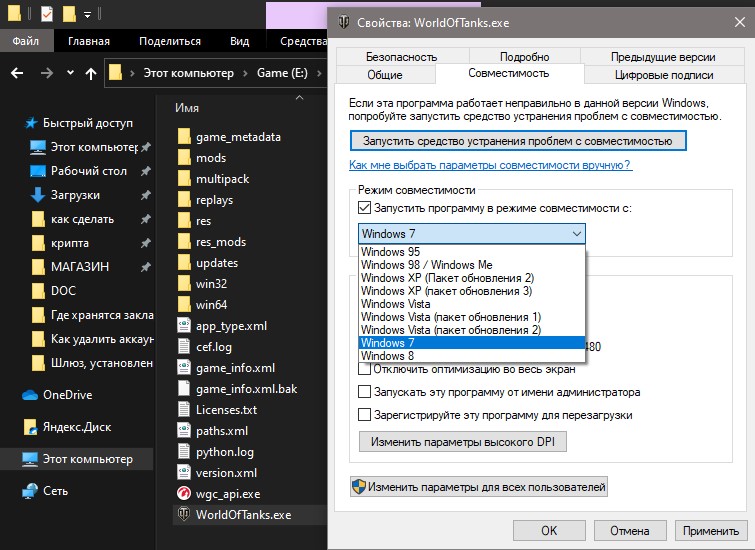Click the Licenses.txt file icon
The width and height of the screenshot is (755, 550).
click(184, 409)
